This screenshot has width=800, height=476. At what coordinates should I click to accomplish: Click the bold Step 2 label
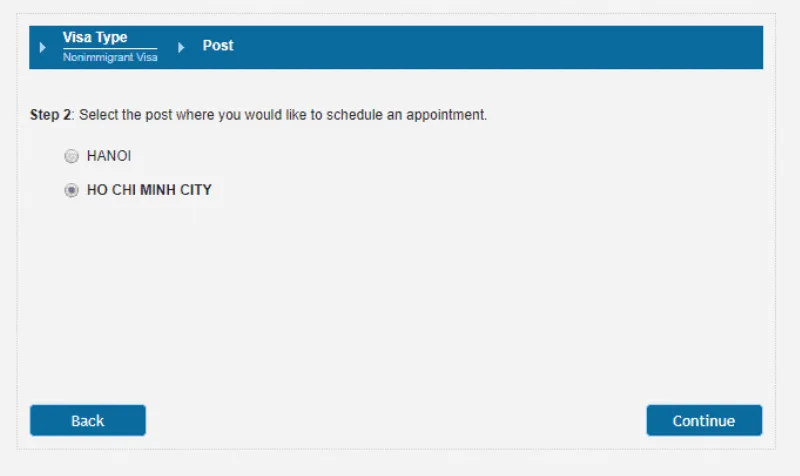[x=50, y=115]
